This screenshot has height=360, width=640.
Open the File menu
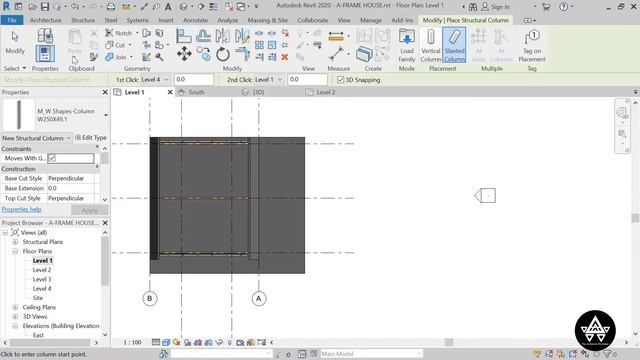click(x=12, y=20)
